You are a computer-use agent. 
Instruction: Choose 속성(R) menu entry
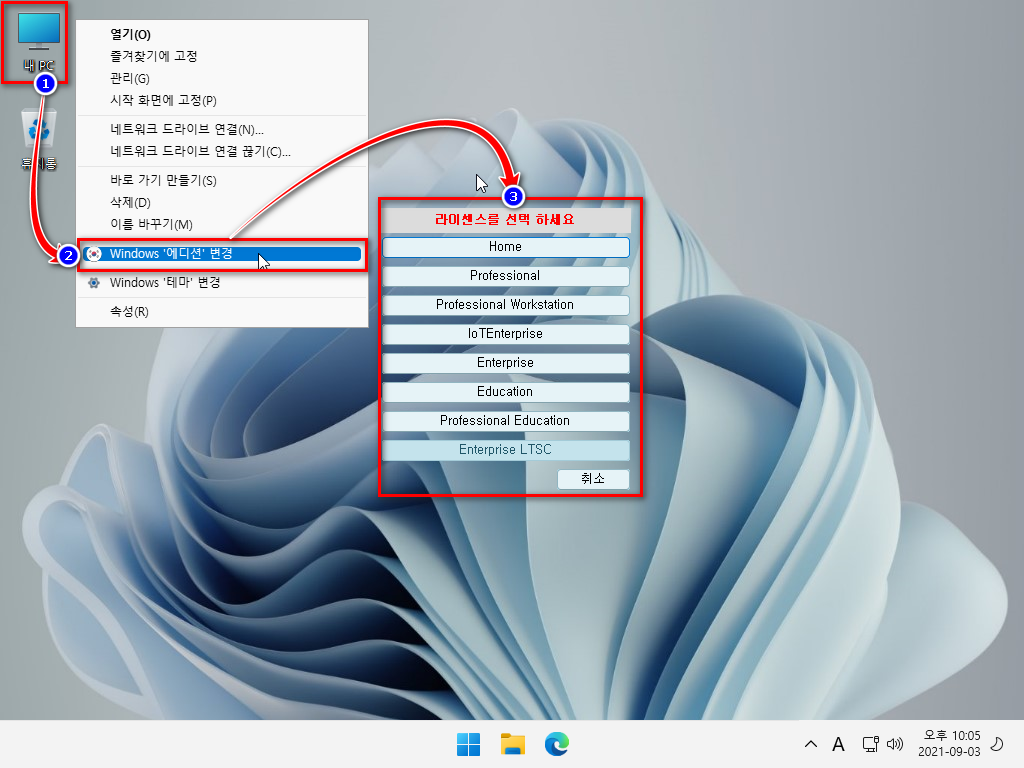coord(222,312)
